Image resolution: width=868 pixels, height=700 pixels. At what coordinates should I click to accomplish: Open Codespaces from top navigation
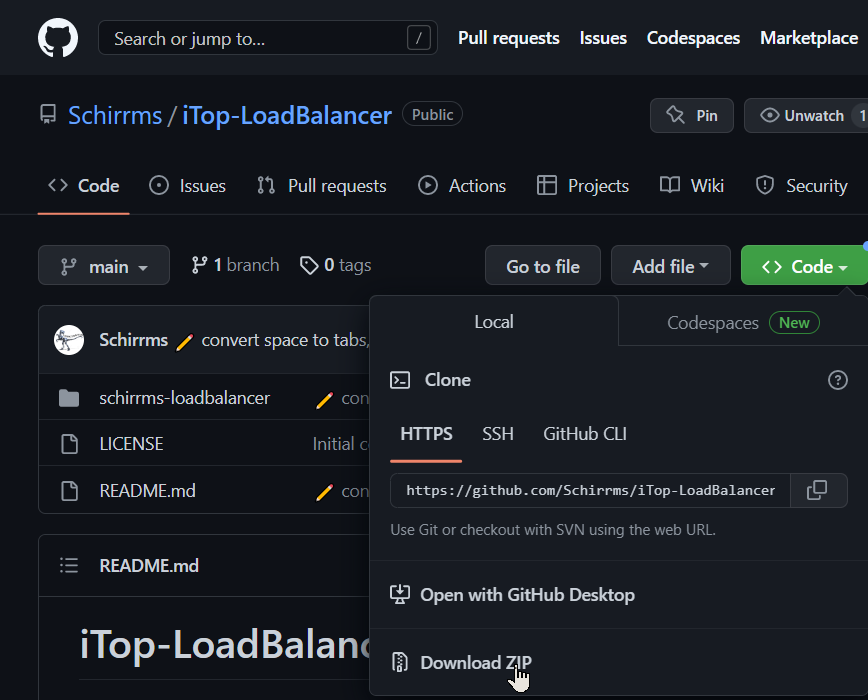[693, 38]
